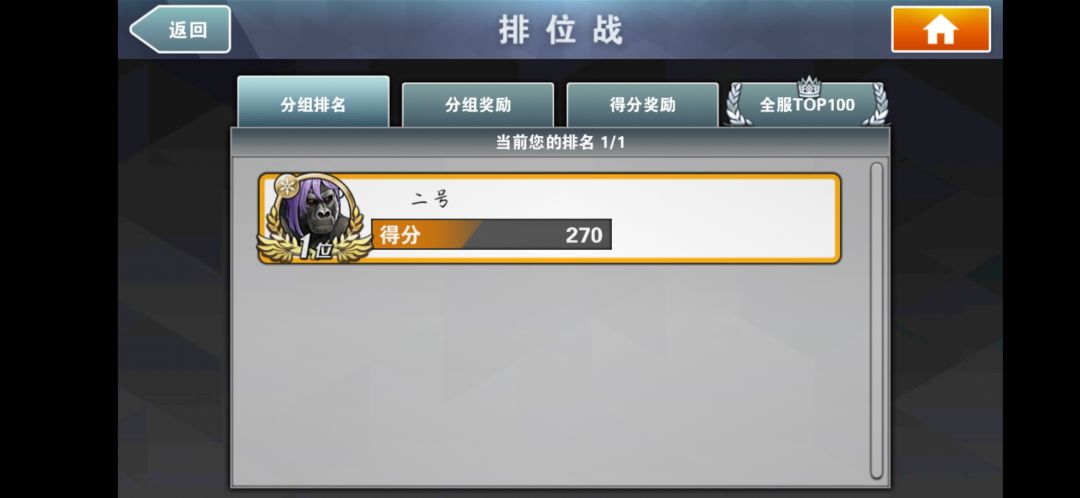Viewport: 1080px width, 498px height.
Task: Click the left silver laurel on TOP100 tab
Action: point(736,104)
